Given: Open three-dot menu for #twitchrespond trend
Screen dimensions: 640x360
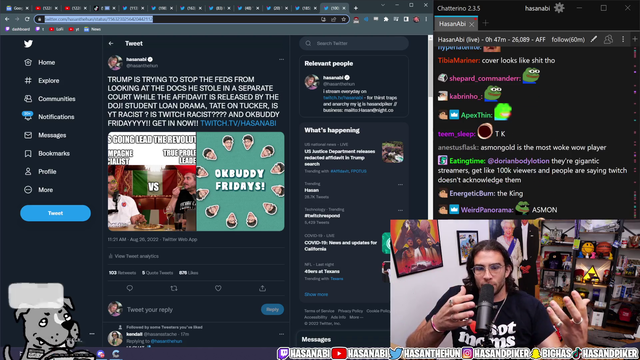Looking at the screenshot, I should pos(400,211).
